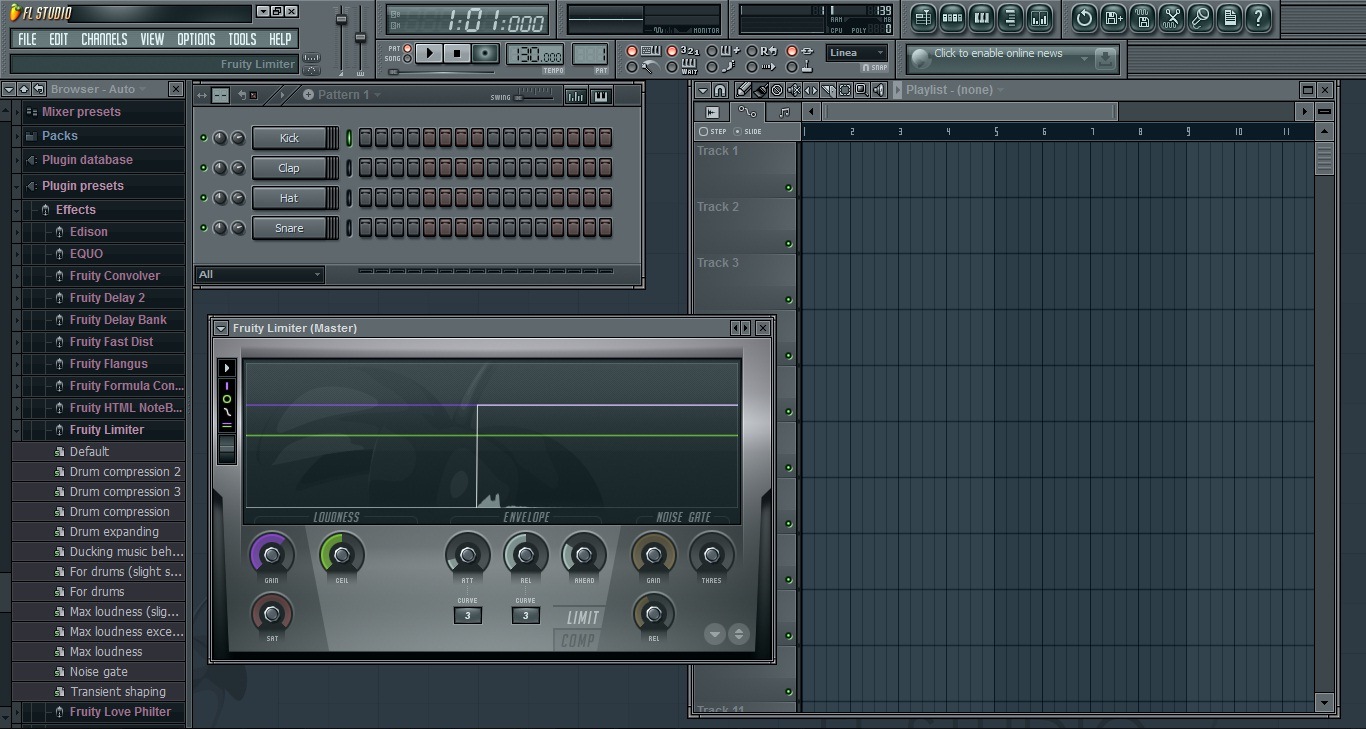
Task: Open the CHANNELS menu
Action: pos(104,39)
